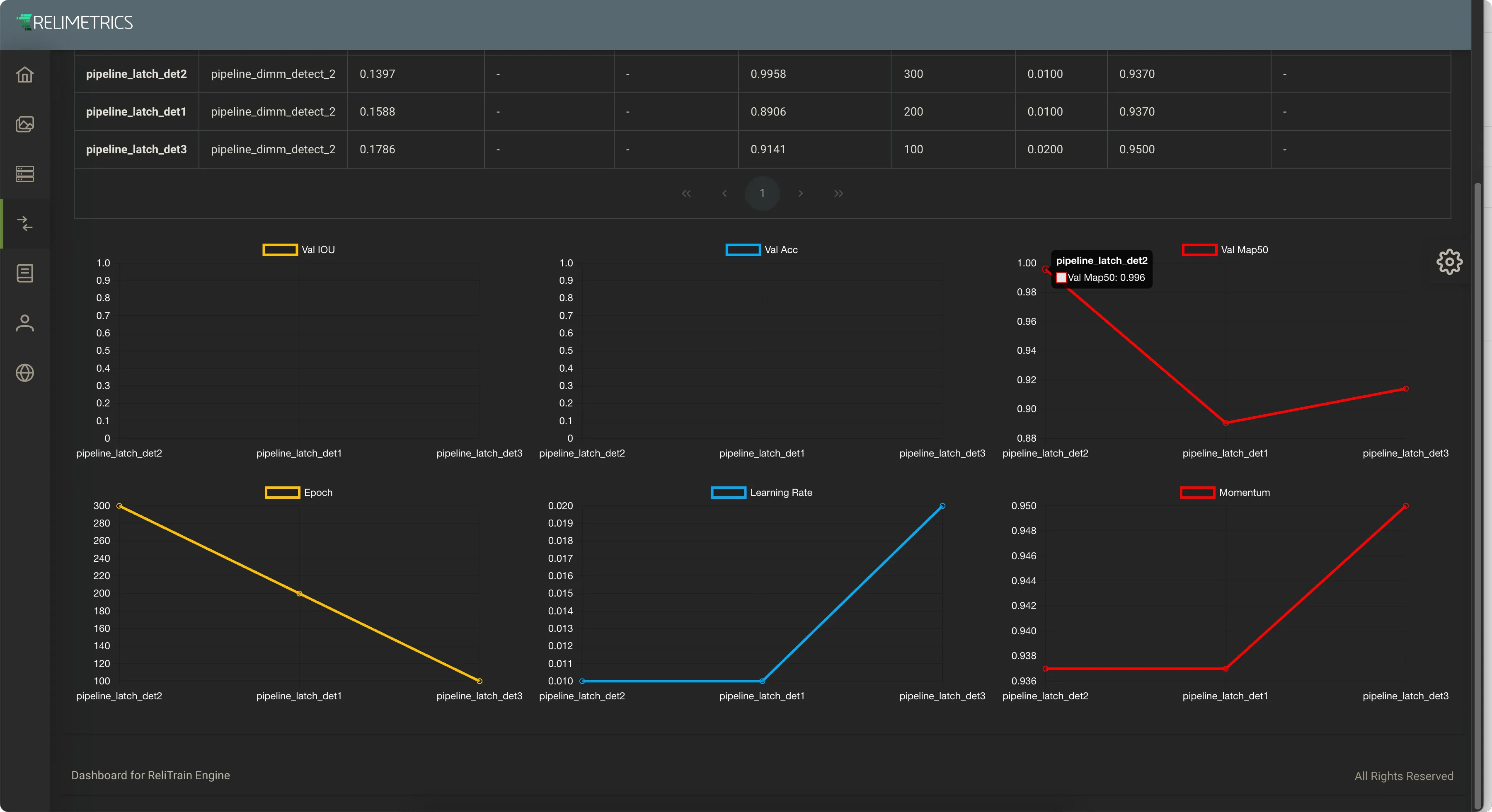The image size is (1492, 812).
Task: Open the globe language sidebar icon
Action: tap(25, 373)
